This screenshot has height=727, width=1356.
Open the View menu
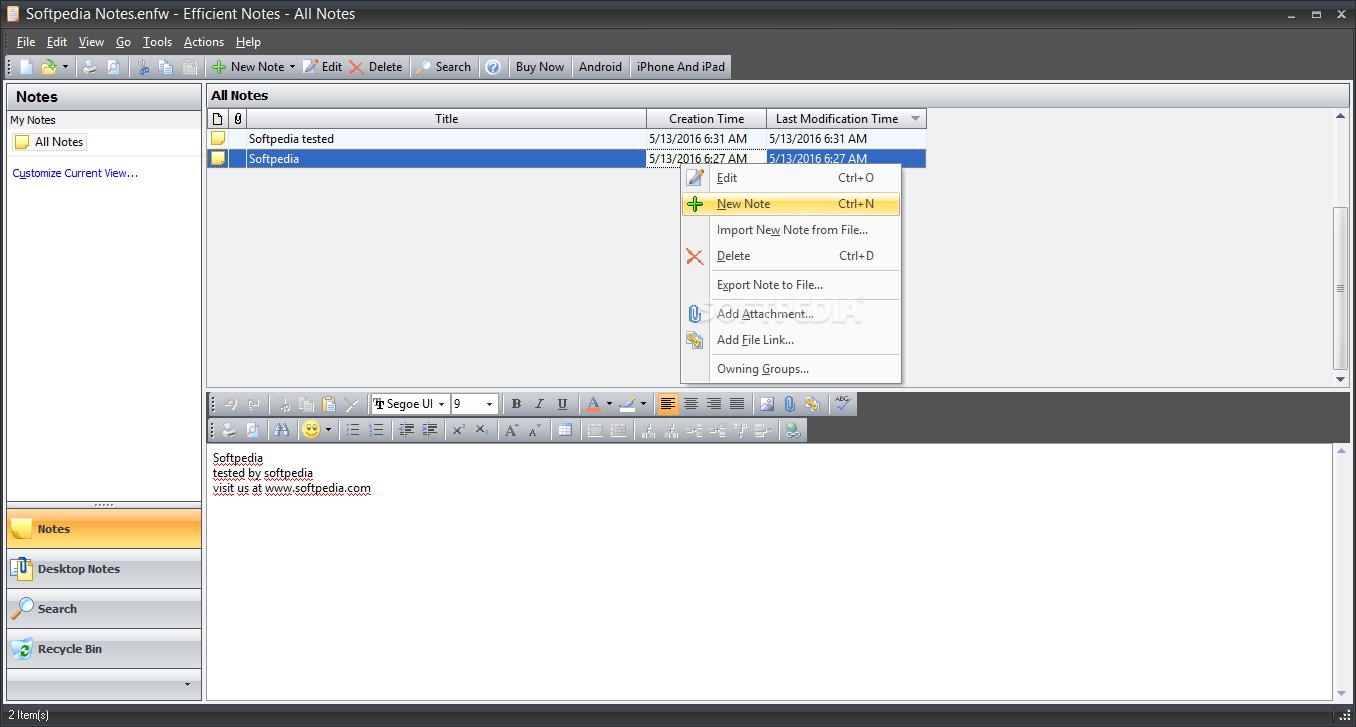91,42
